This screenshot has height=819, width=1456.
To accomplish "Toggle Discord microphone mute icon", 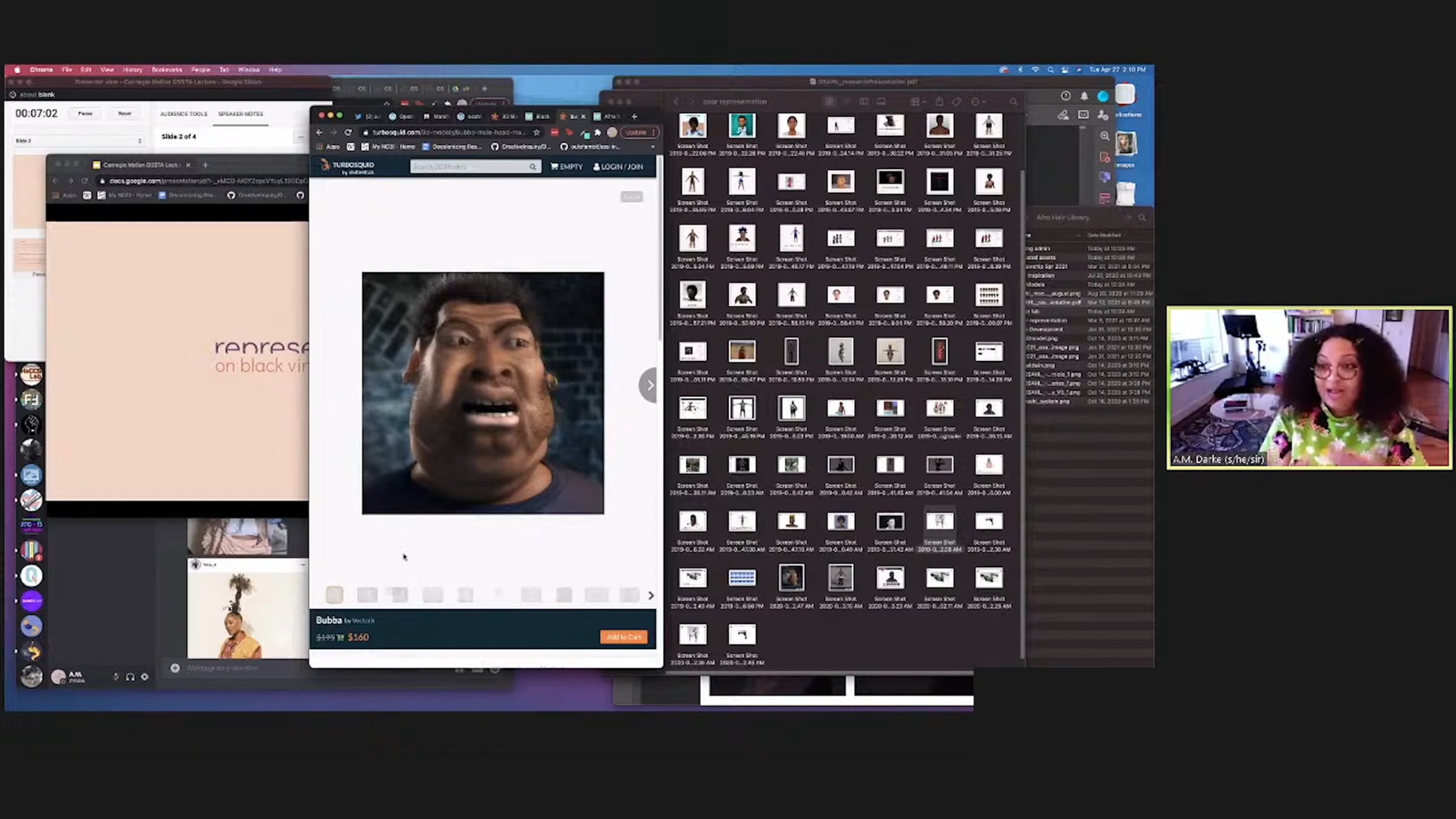I will pos(115,676).
